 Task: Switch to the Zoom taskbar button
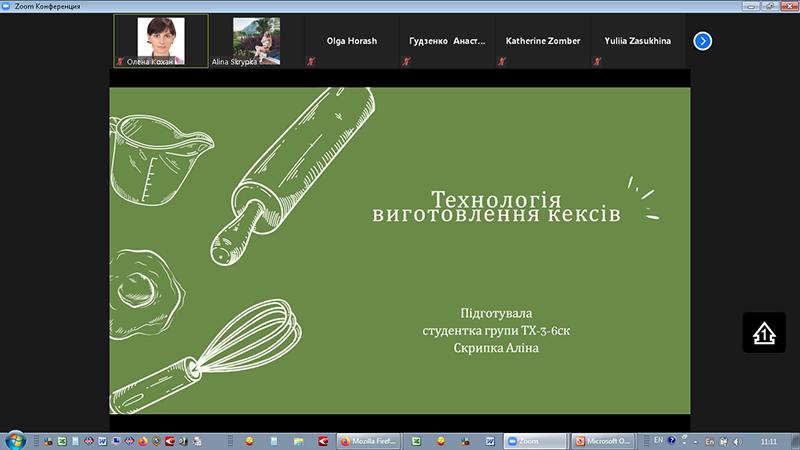535,440
